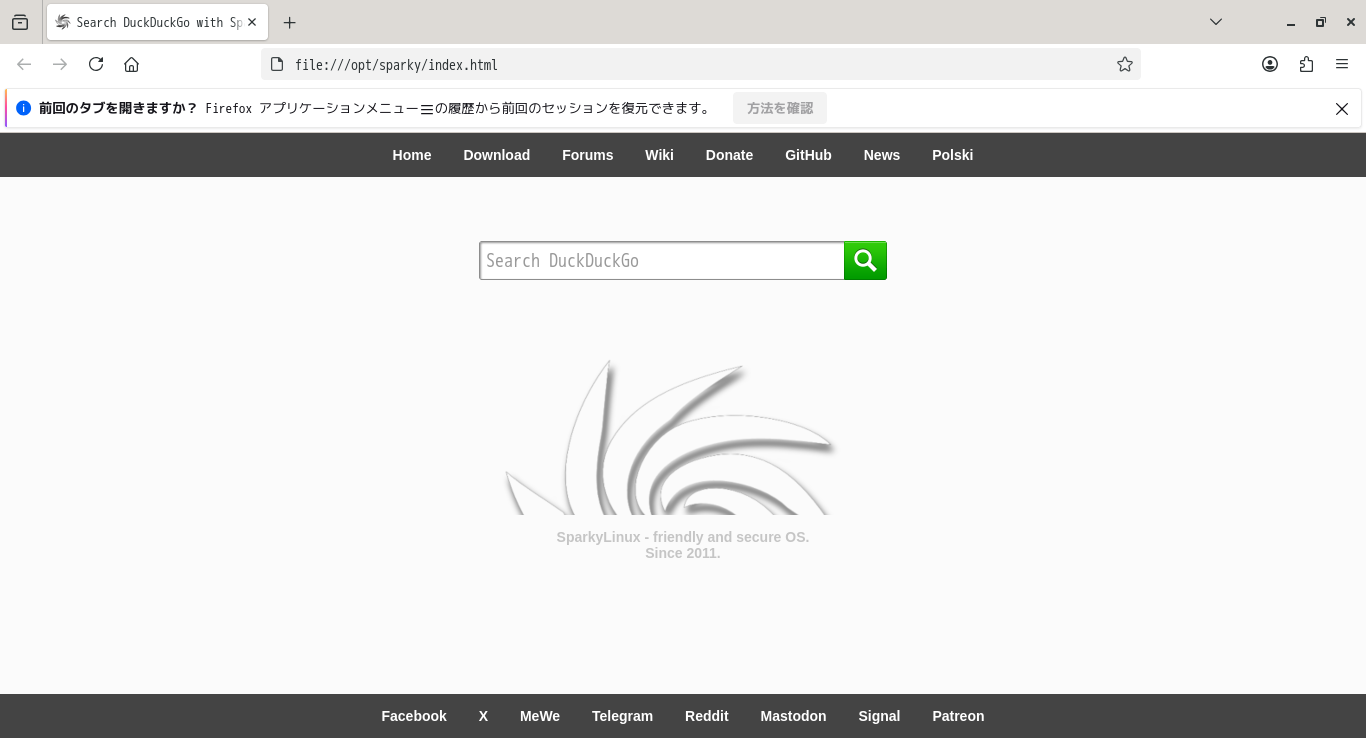Image resolution: width=1366 pixels, height=738 pixels.
Task: Open the GitHub link
Action: [808, 155]
